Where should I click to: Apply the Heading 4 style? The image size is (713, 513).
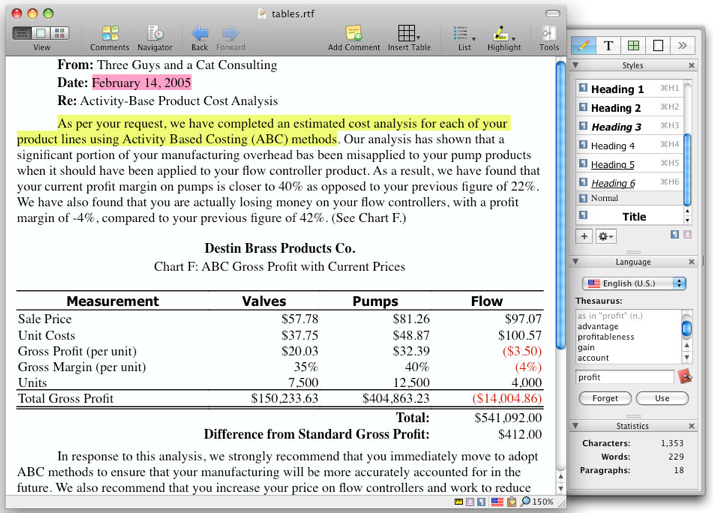coord(629,146)
